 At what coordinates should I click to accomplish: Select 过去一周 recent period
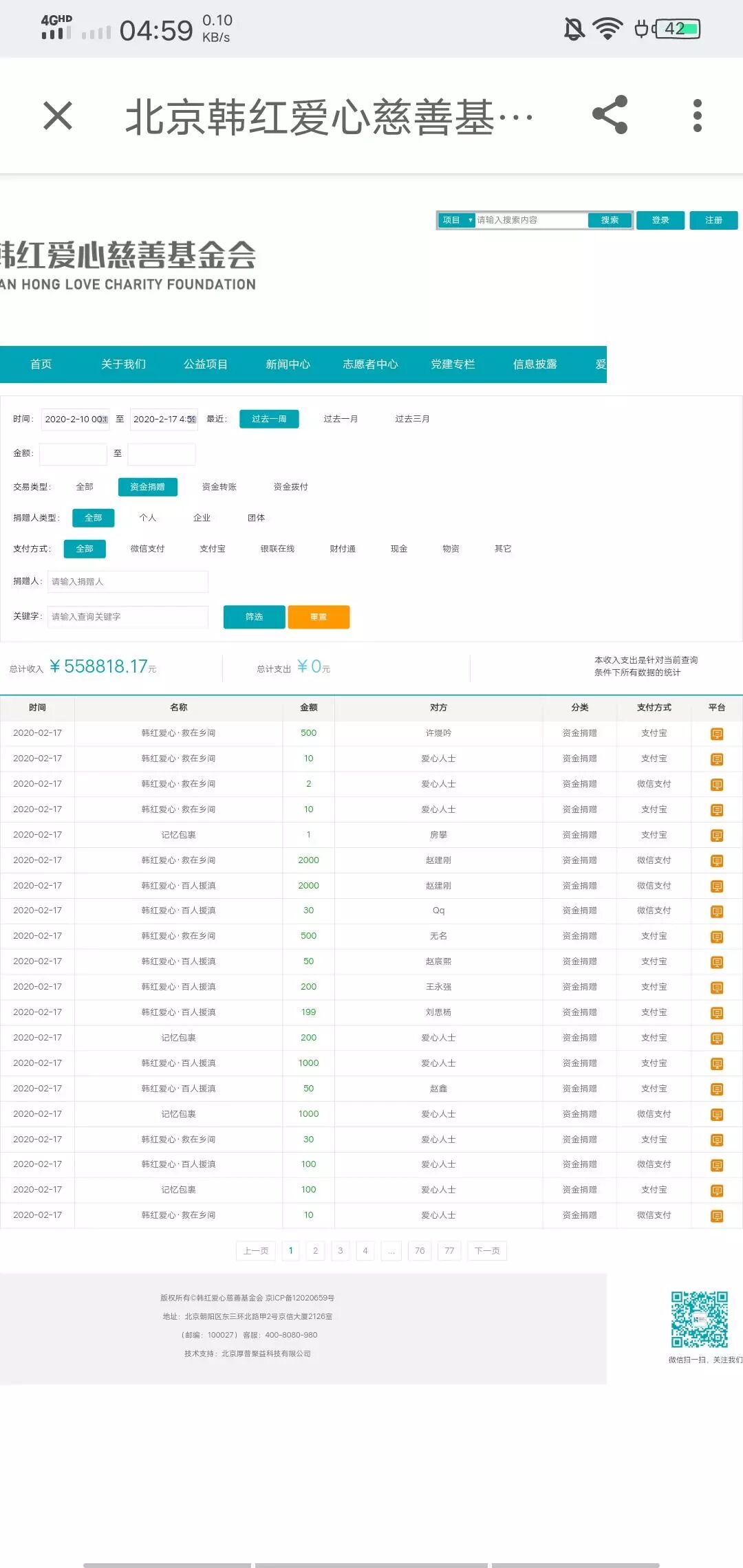click(x=269, y=419)
